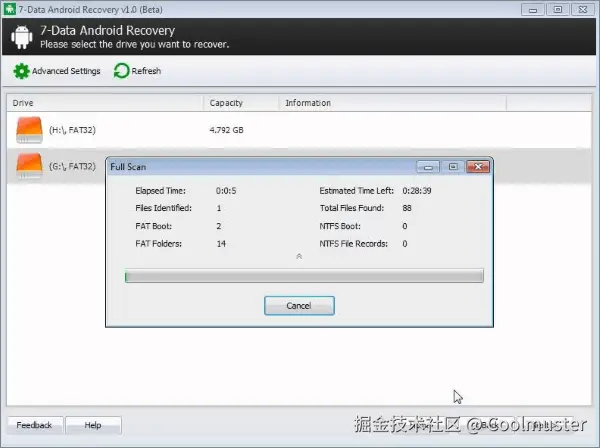Open Help
This screenshot has width=600, height=448.
pos(93,425)
